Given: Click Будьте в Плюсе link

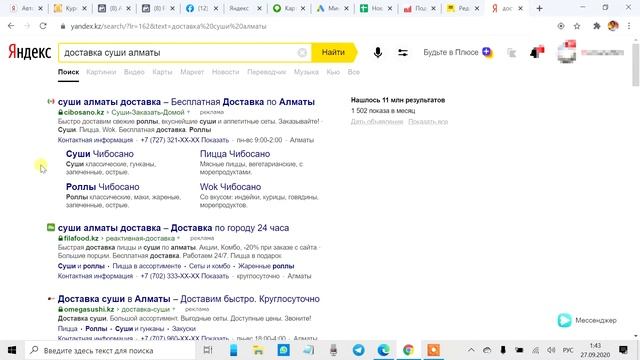Looking at the screenshot, I should tap(451, 52).
